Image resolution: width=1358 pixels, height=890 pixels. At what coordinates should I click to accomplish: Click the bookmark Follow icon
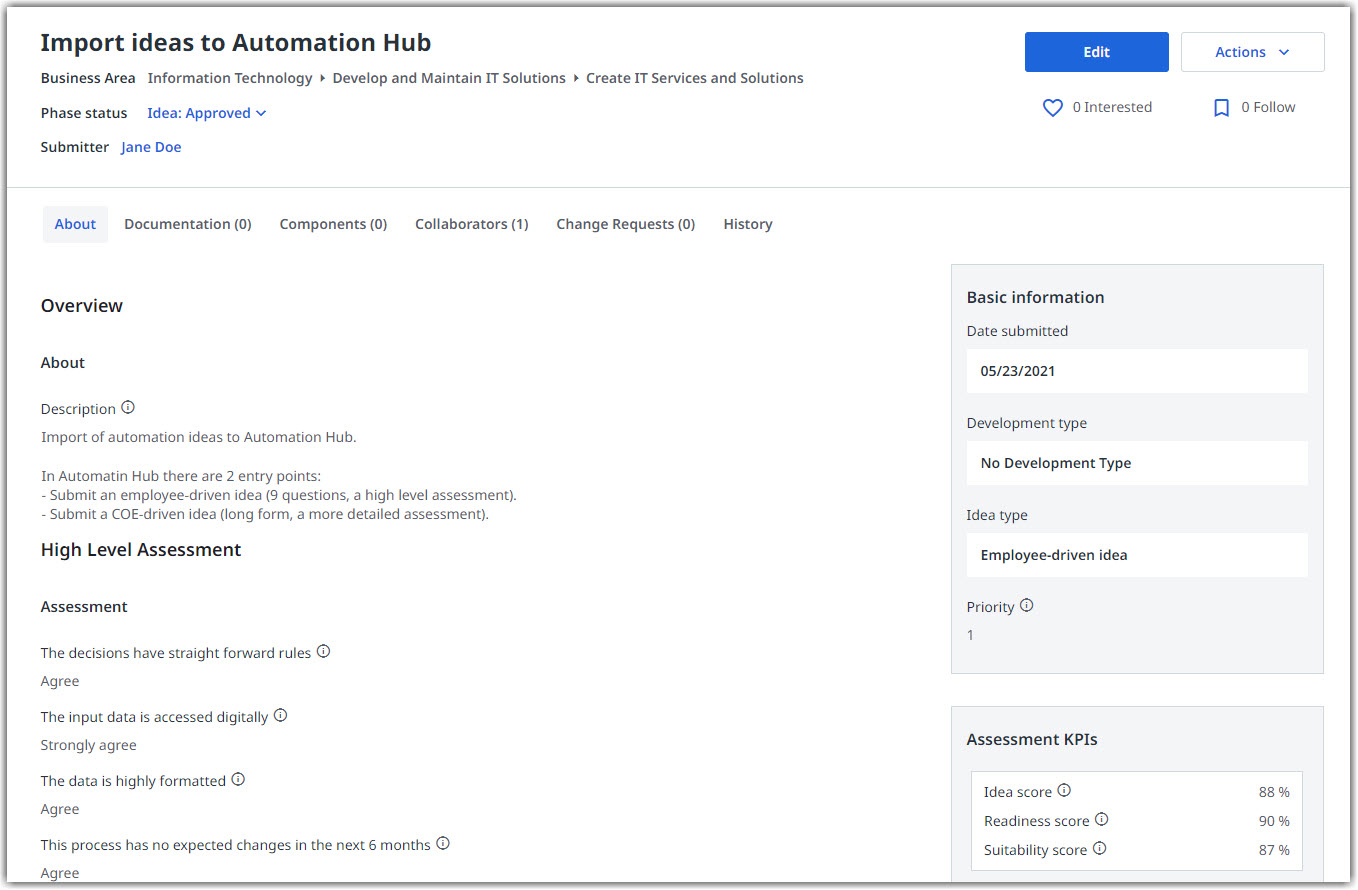click(x=1221, y=108)
